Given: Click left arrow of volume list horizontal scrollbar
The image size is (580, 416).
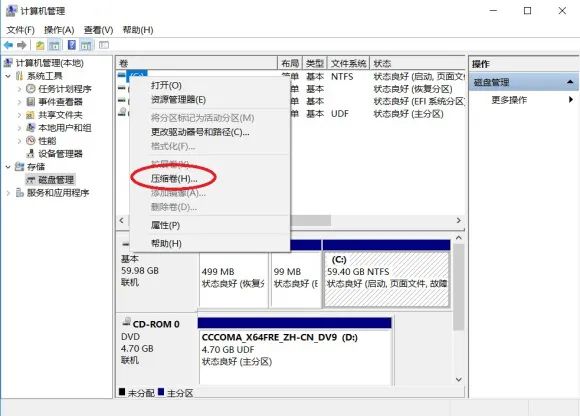Looking at the screenshot, I should 122,220.
